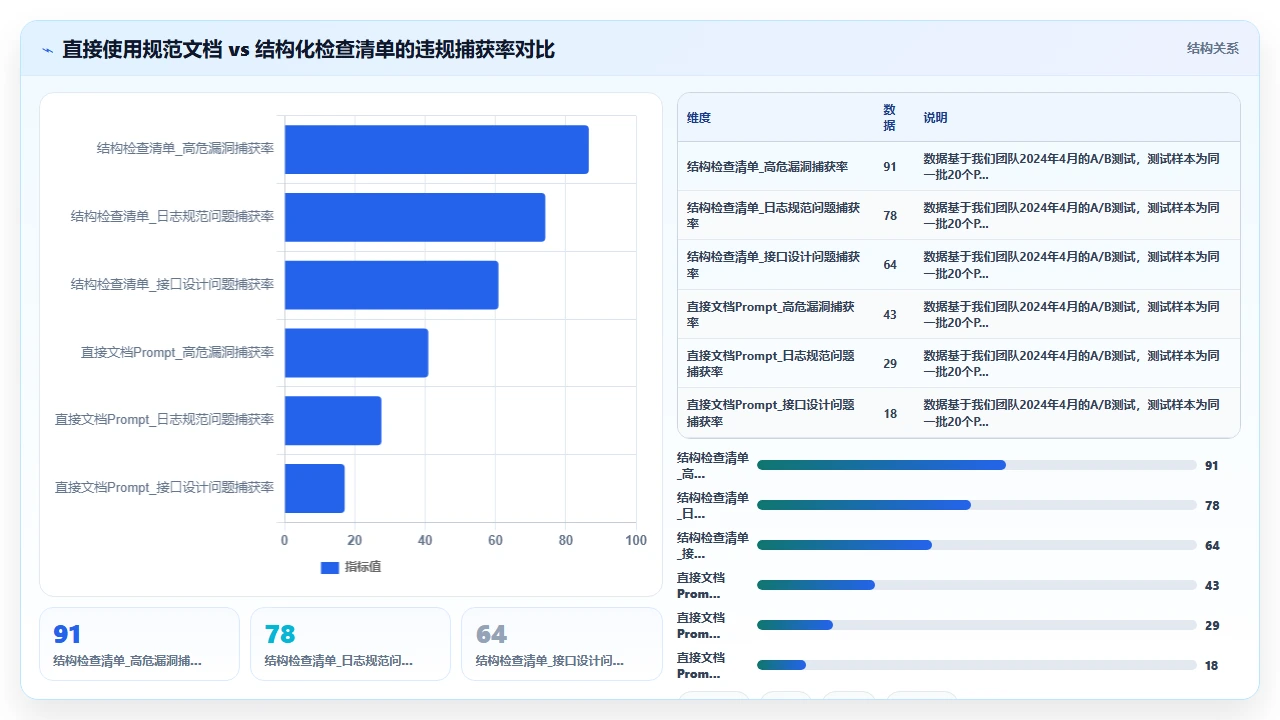1280x720 pixels.
Task: Click the 说明 table column header
Action: [935, 118]
